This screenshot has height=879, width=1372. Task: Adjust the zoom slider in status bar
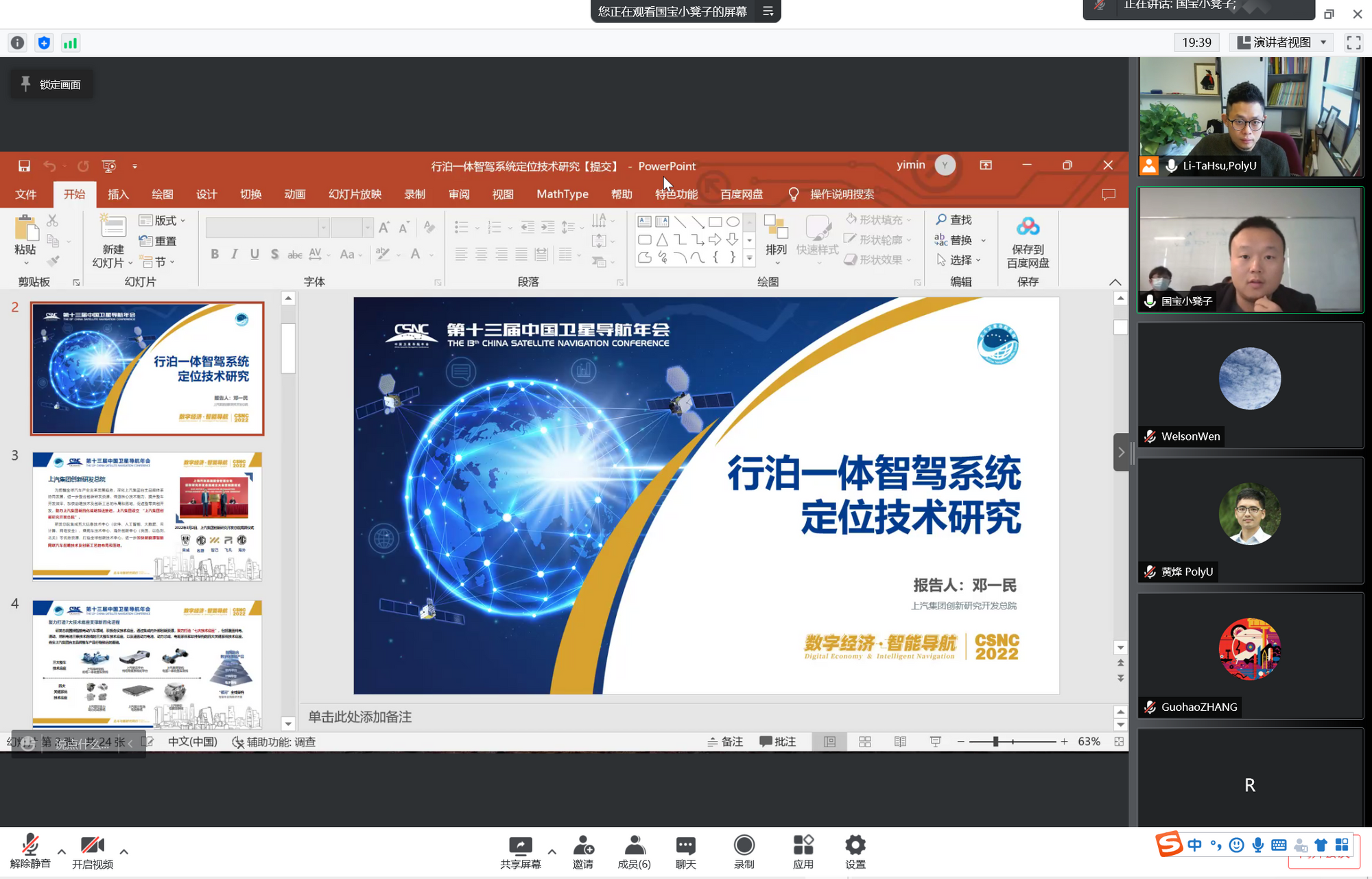[x=995, y=742]
